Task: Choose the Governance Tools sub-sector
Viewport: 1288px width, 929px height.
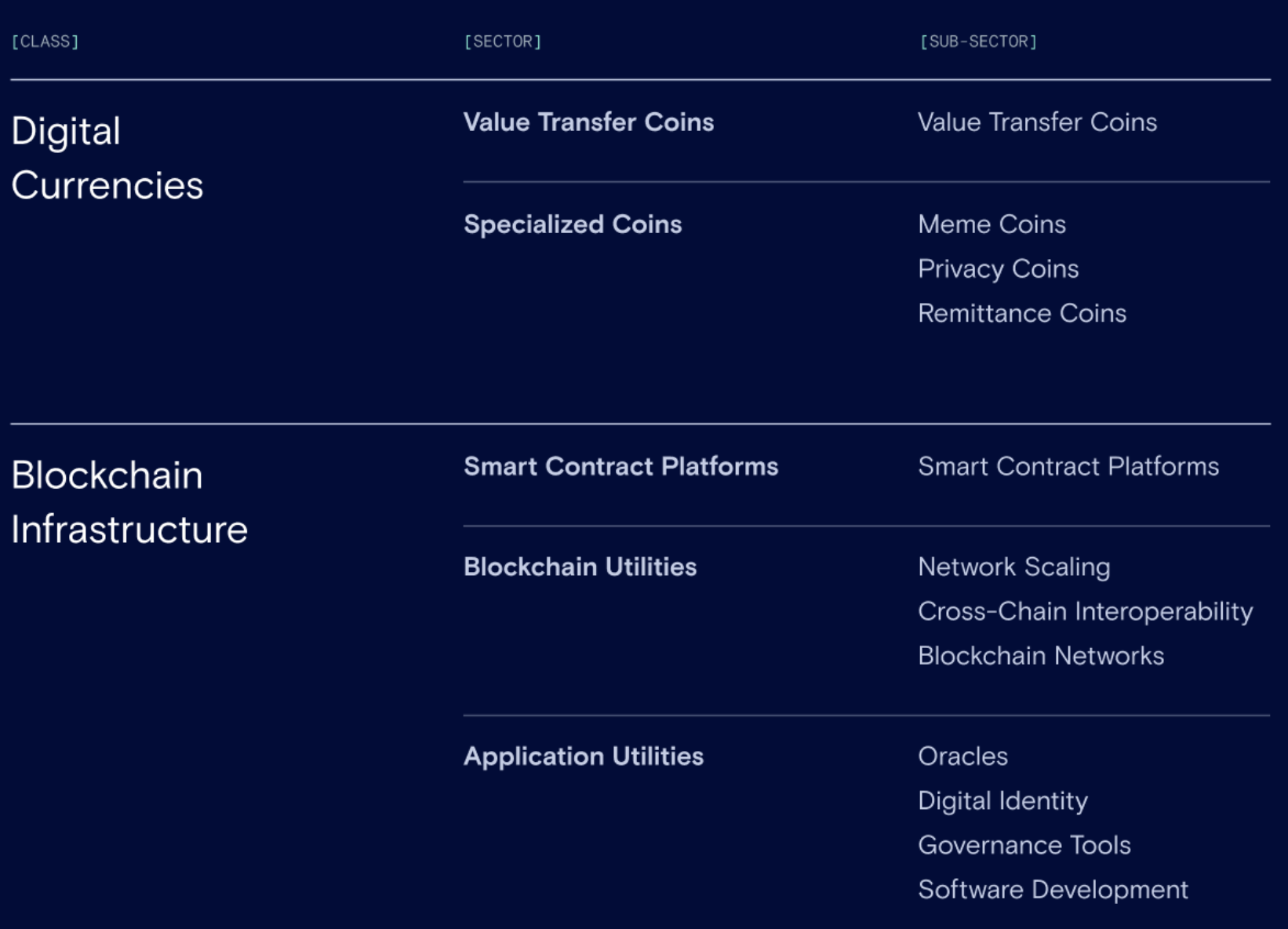Action: [x=1024, y=845]
